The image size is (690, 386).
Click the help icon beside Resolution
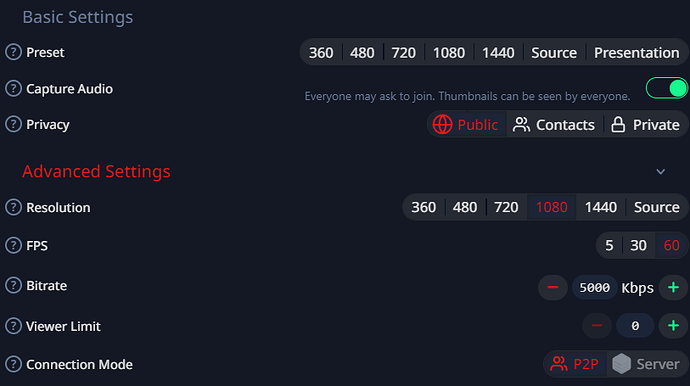[x=13, y=207]
